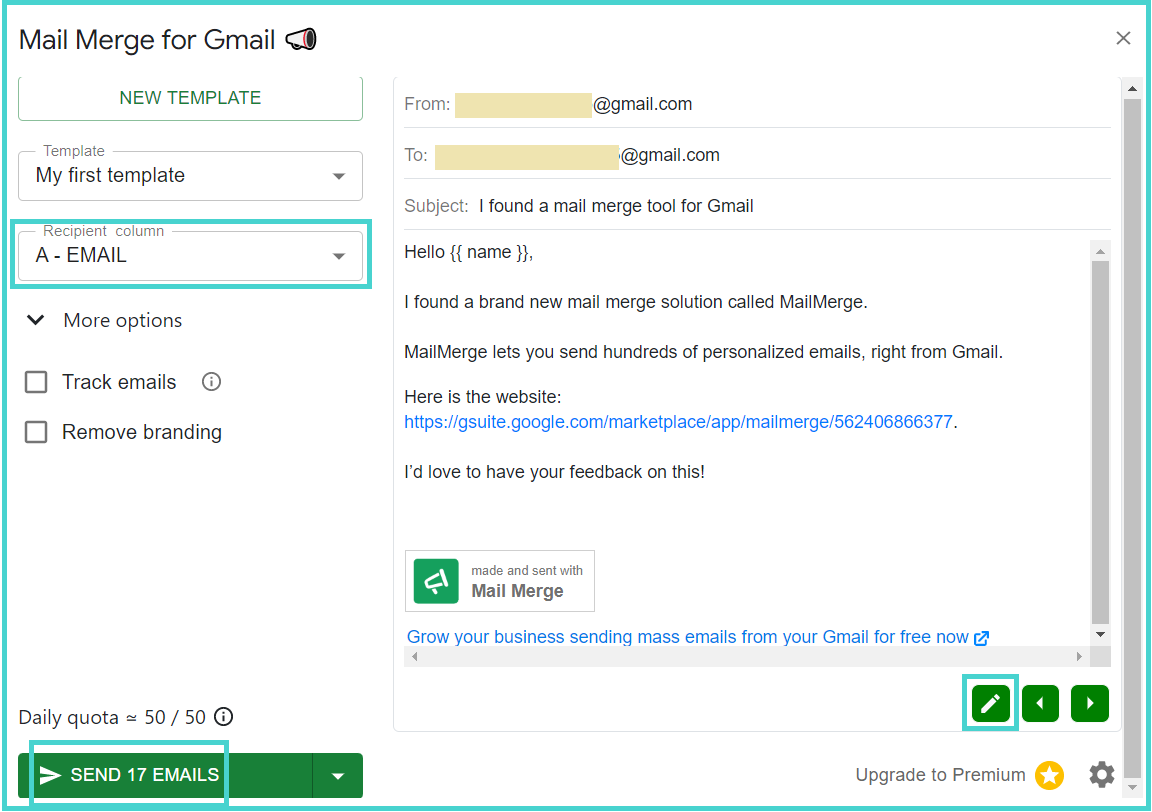Click the NEW TEMPLATE button
The image size is (1152, 812).
click(190, 98)
